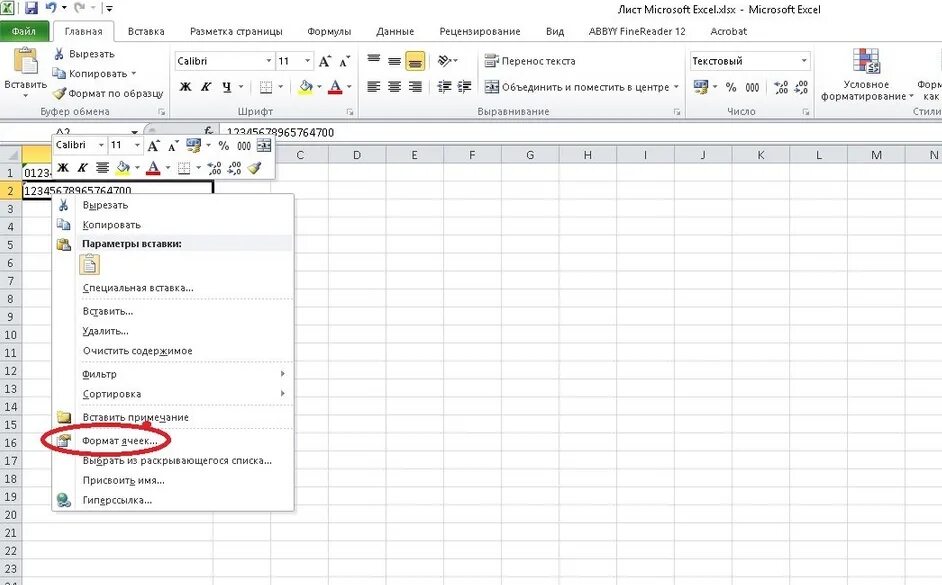Click the paste option clipboard icon in context menu

point(90,265)
